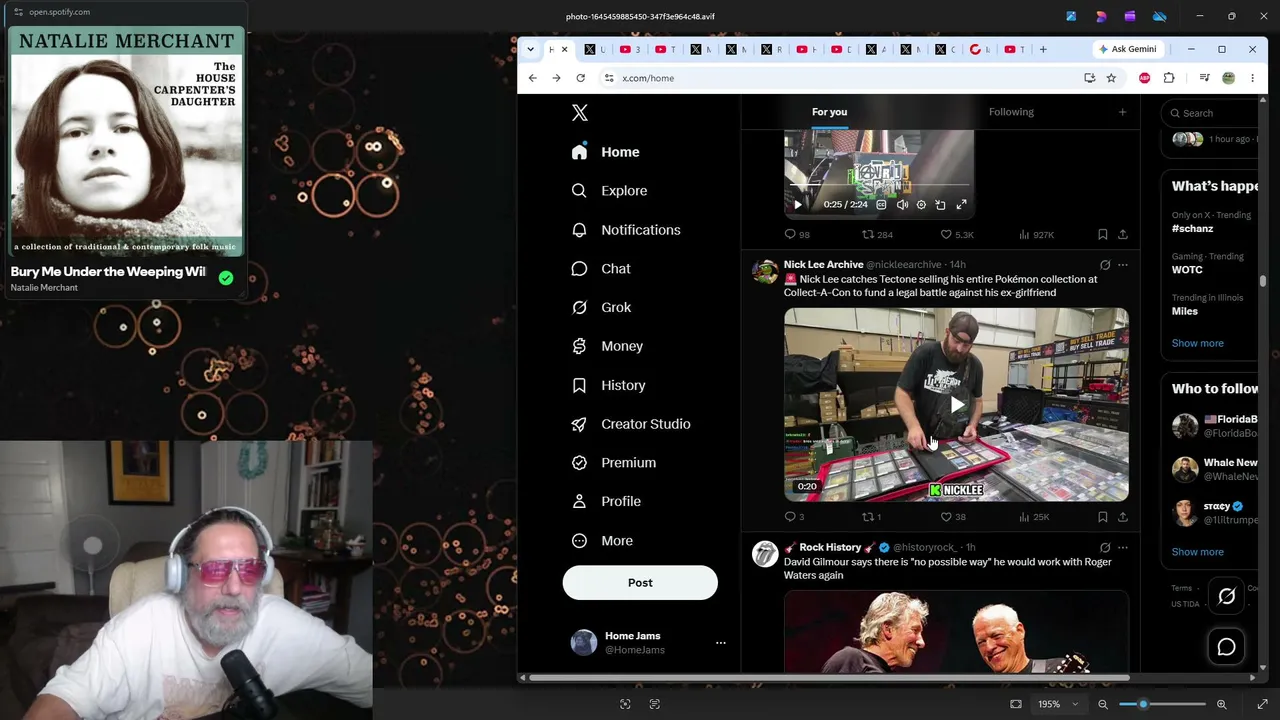Bookmark this page with the star icon
Image resolution: width=1280 pixels, height=720 pixels.
(1111, 78)
